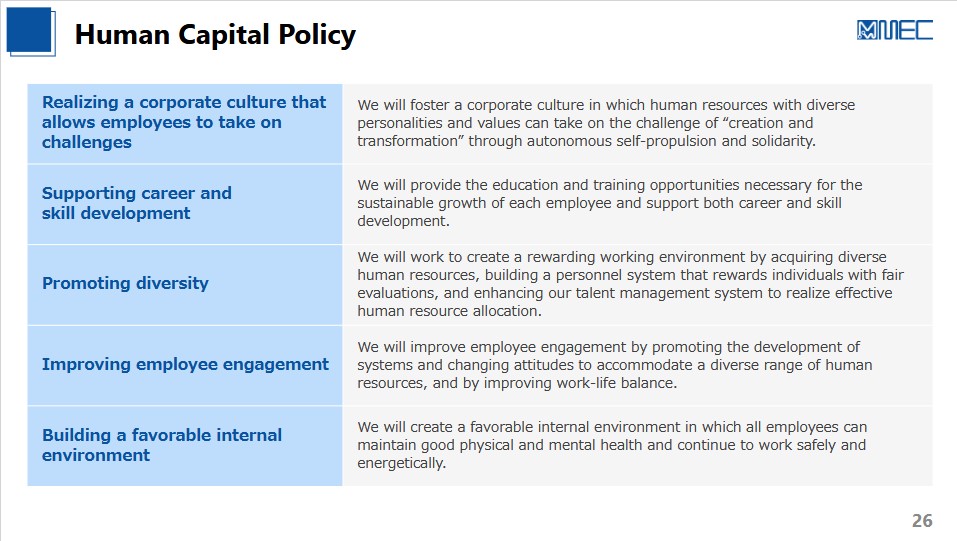Click the phrase 'autonomous self-propulsion and solidarity'

pos(671,142)
